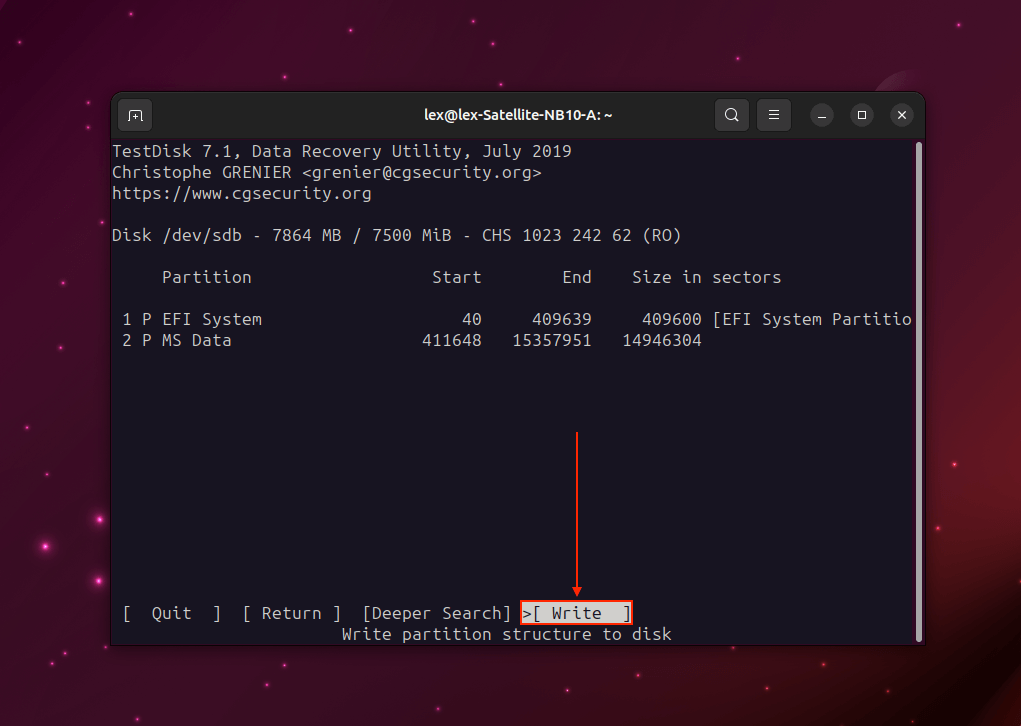1021x726 pixels.
Task: Open a new terminal tab
Action: (135, 115)
